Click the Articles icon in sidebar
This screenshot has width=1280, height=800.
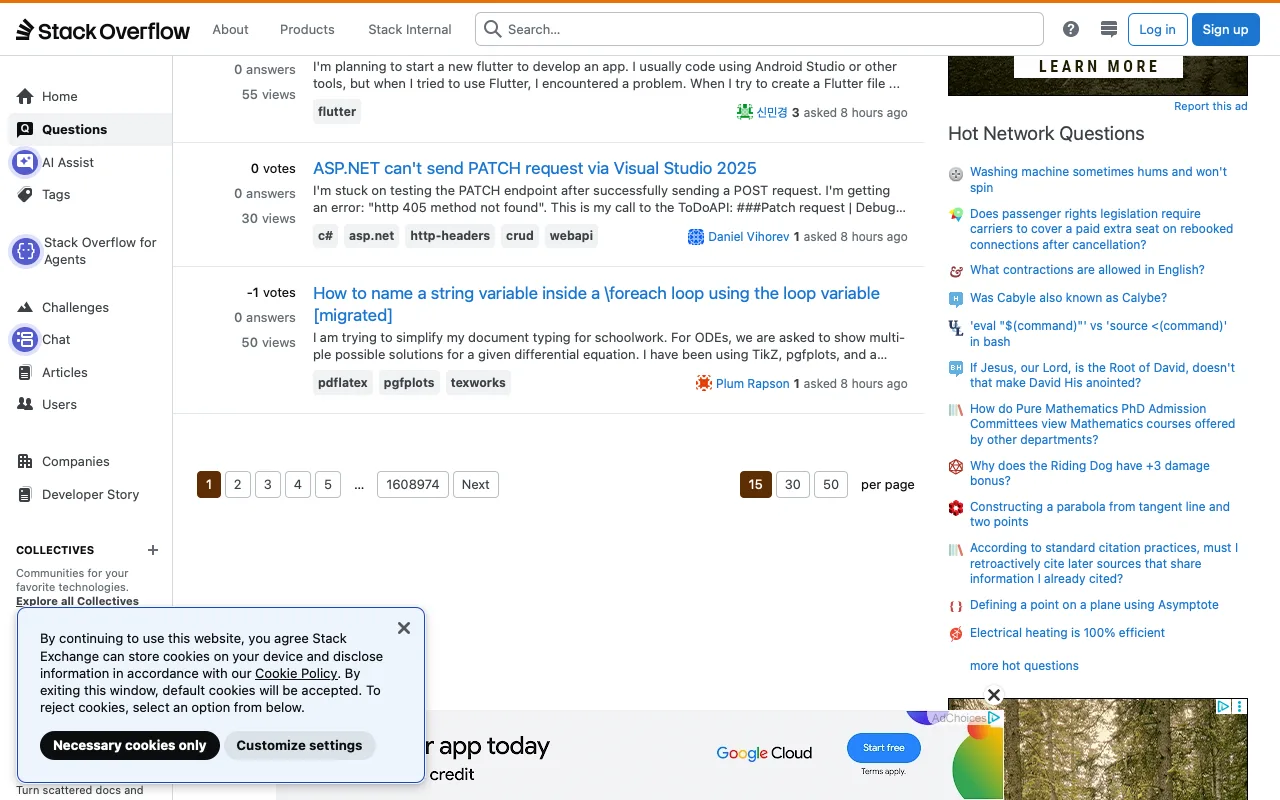(x=25, y=372)
